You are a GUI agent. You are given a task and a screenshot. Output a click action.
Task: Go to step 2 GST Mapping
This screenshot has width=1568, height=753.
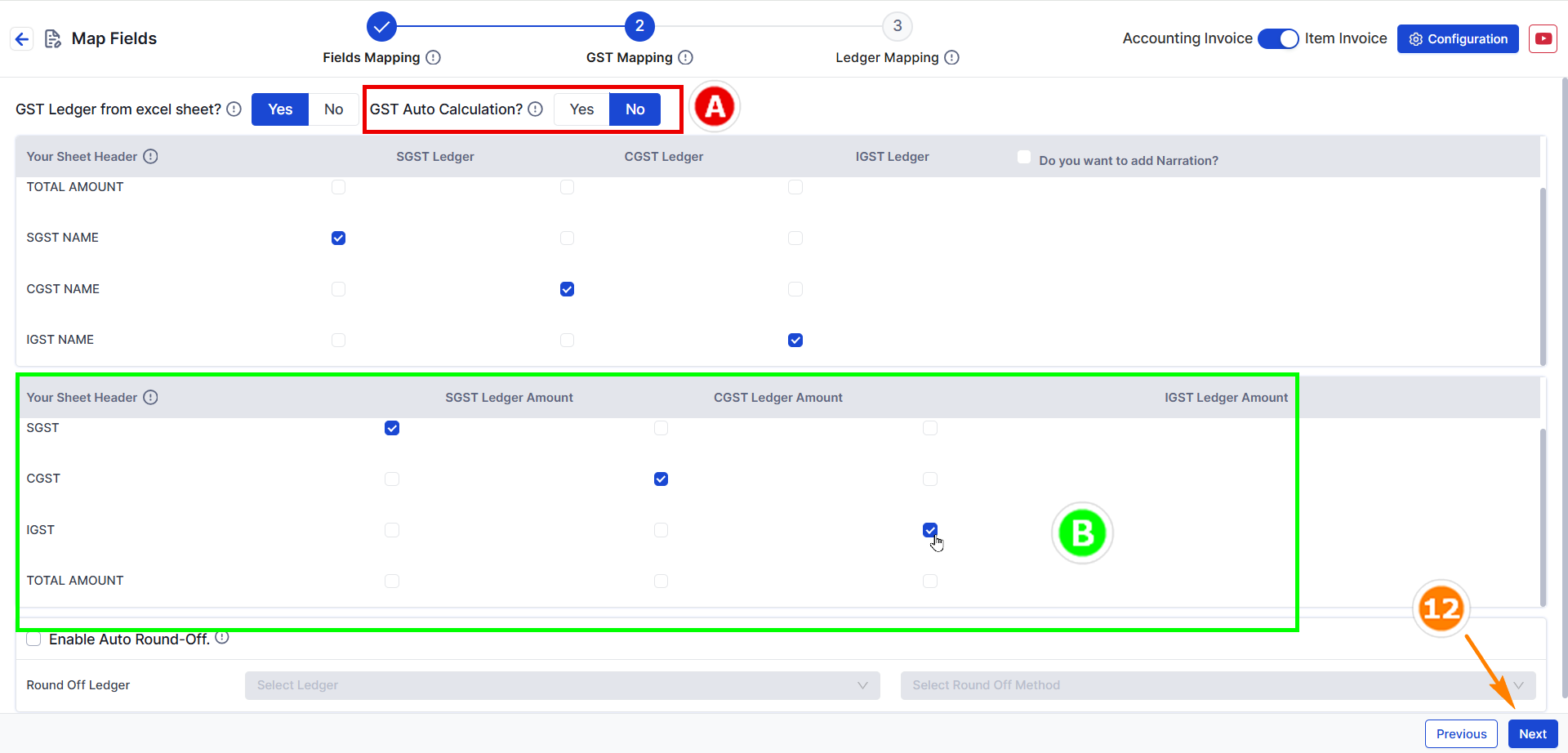click(639, 26)
